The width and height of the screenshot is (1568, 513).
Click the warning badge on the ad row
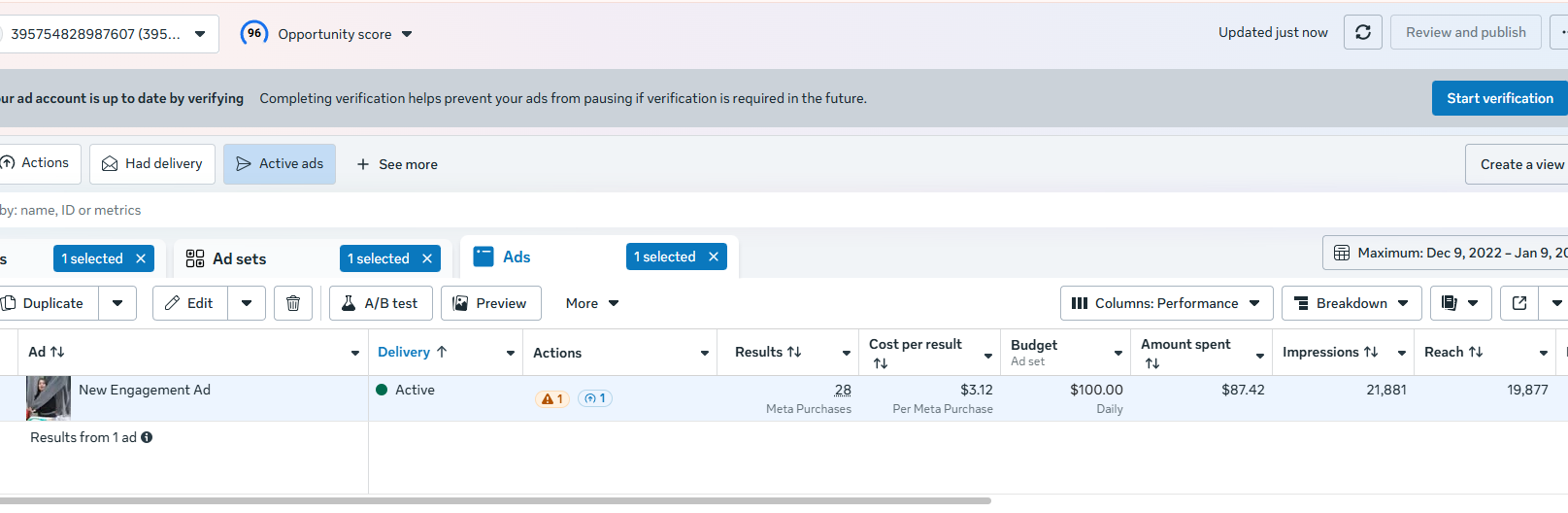tap(552, 398)
